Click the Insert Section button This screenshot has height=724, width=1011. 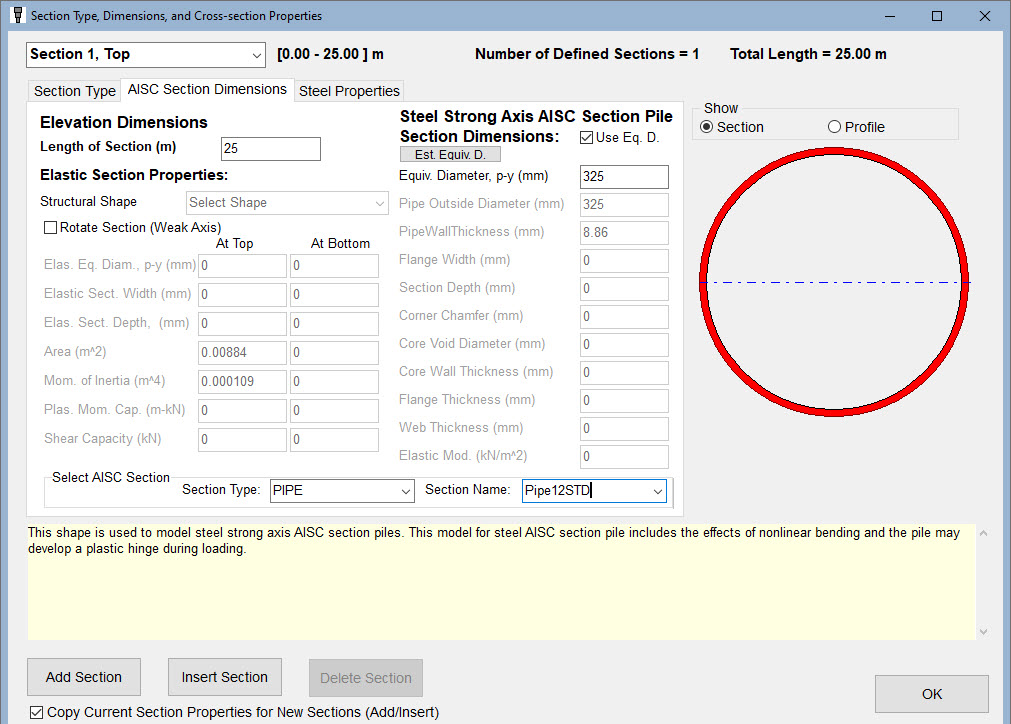[x=224, y=677]
